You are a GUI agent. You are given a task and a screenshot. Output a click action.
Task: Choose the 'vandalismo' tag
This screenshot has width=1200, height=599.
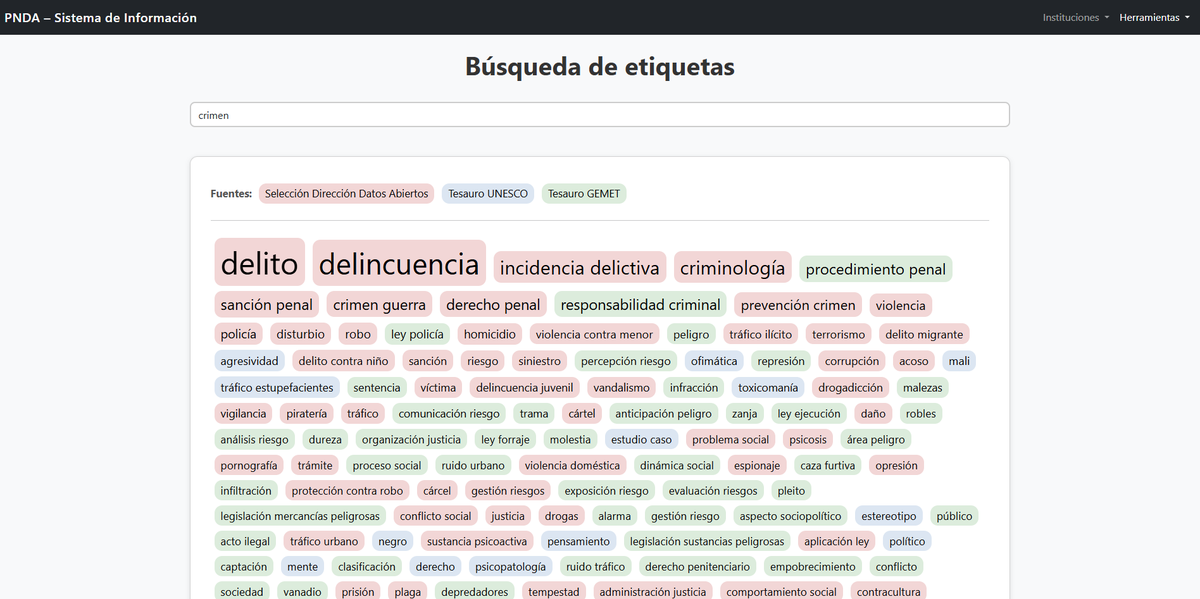pyautogui.click(x=621, y=387)
